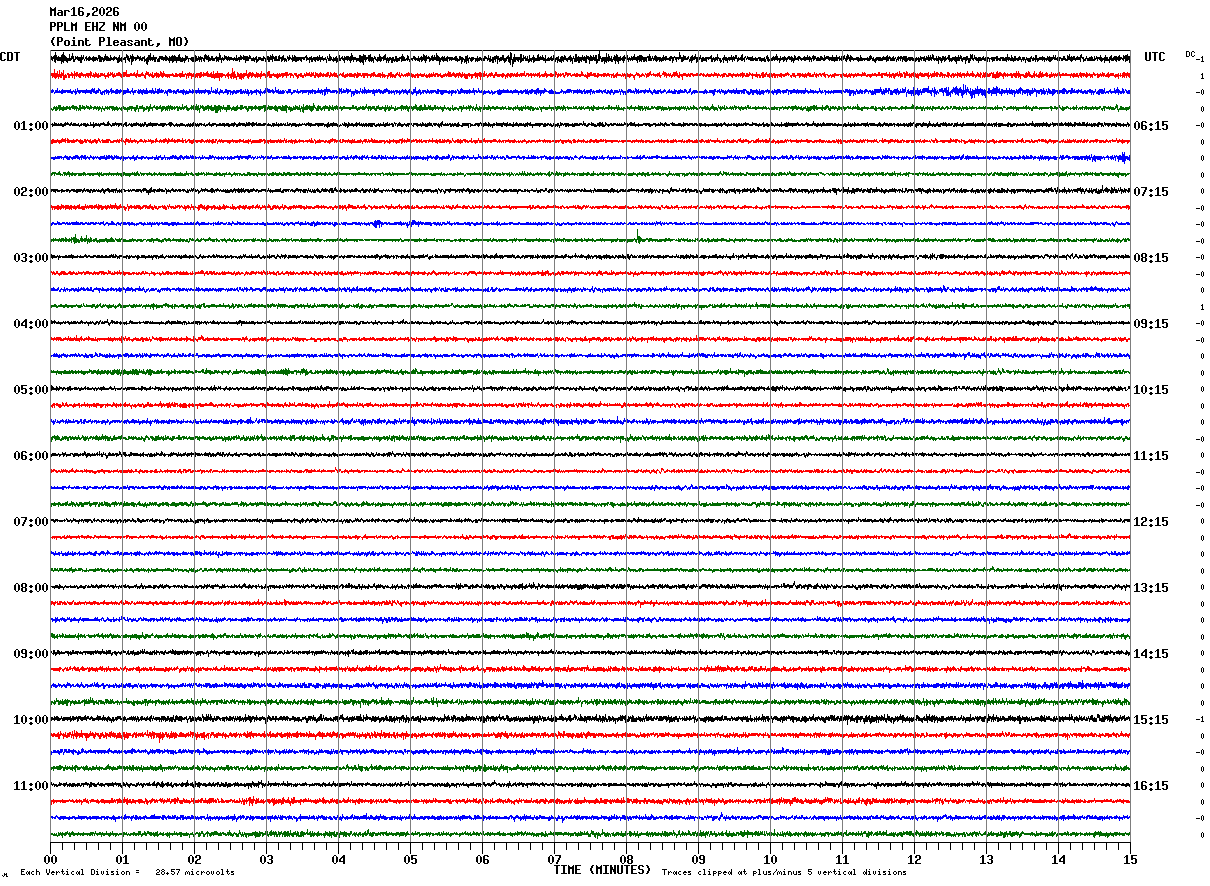Click the green spike near minute 8

pyautogui.click(x=638, y=237)
